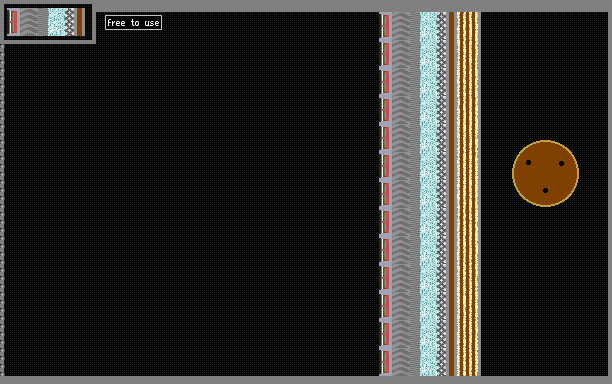
Task: Click the gray wavy chevron column in main view
Action: [x=406, y=194]
